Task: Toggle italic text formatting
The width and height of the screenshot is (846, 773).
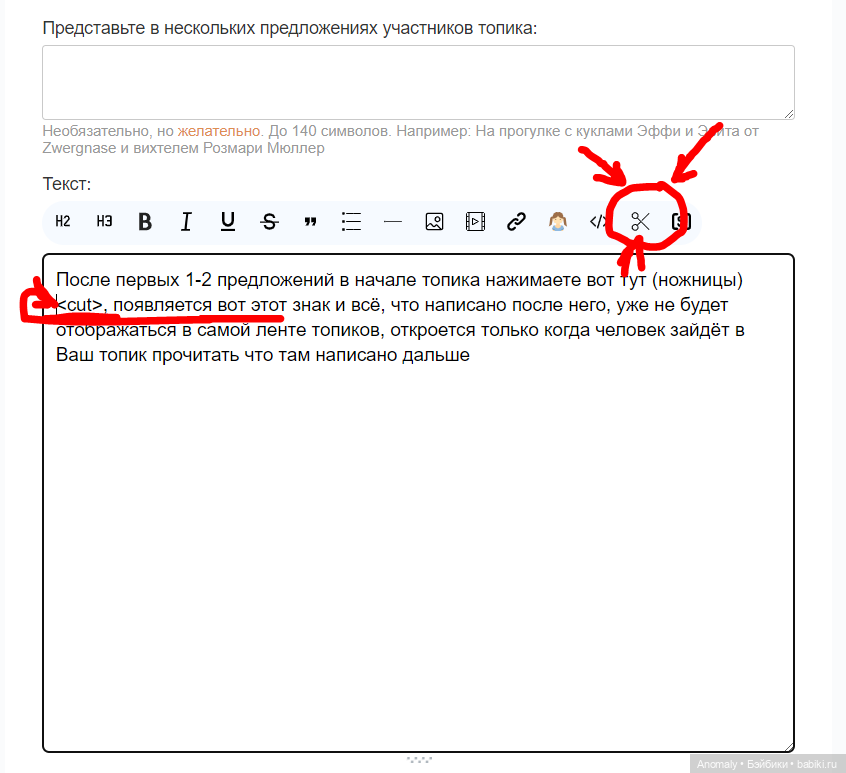Action: pos(186,222)
